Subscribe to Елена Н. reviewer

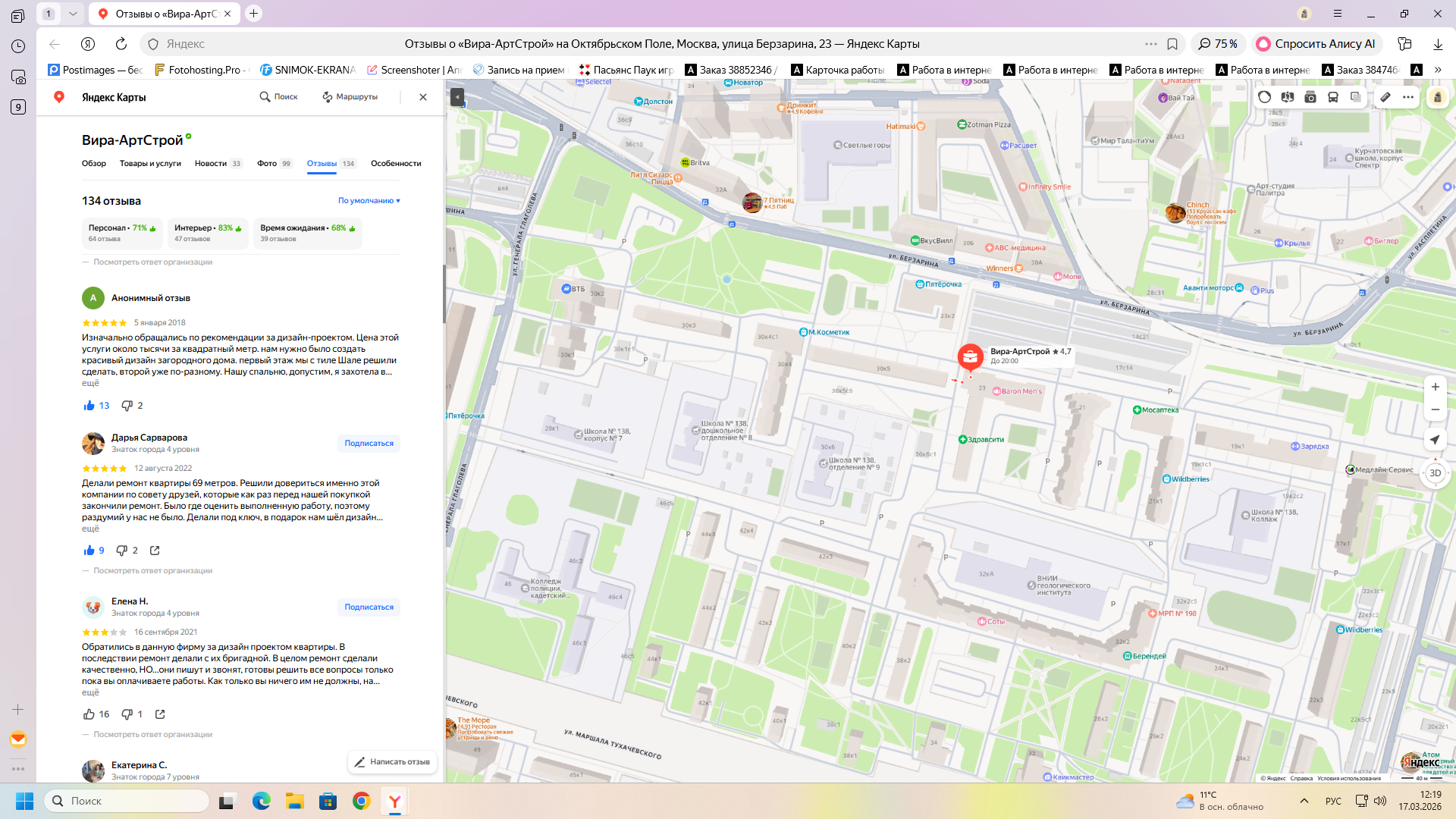(369, 607)
